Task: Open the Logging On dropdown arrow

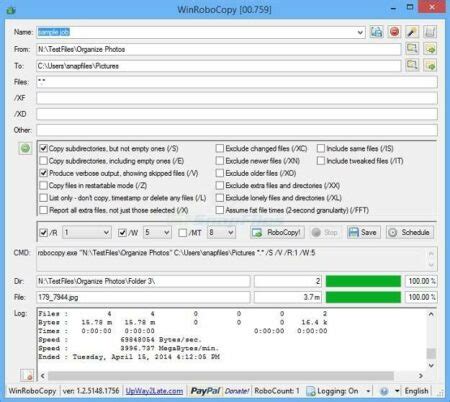Action: pos(368,391)
